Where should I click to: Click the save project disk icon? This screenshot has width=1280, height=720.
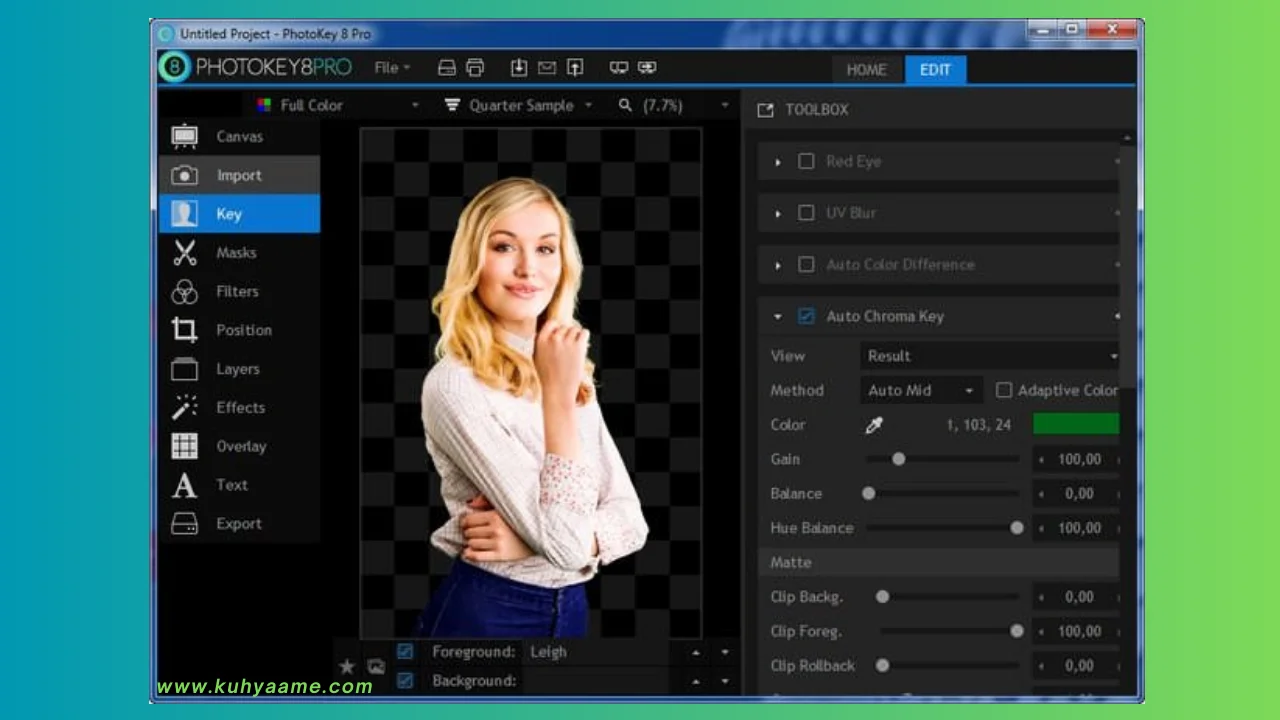[447, 67]
